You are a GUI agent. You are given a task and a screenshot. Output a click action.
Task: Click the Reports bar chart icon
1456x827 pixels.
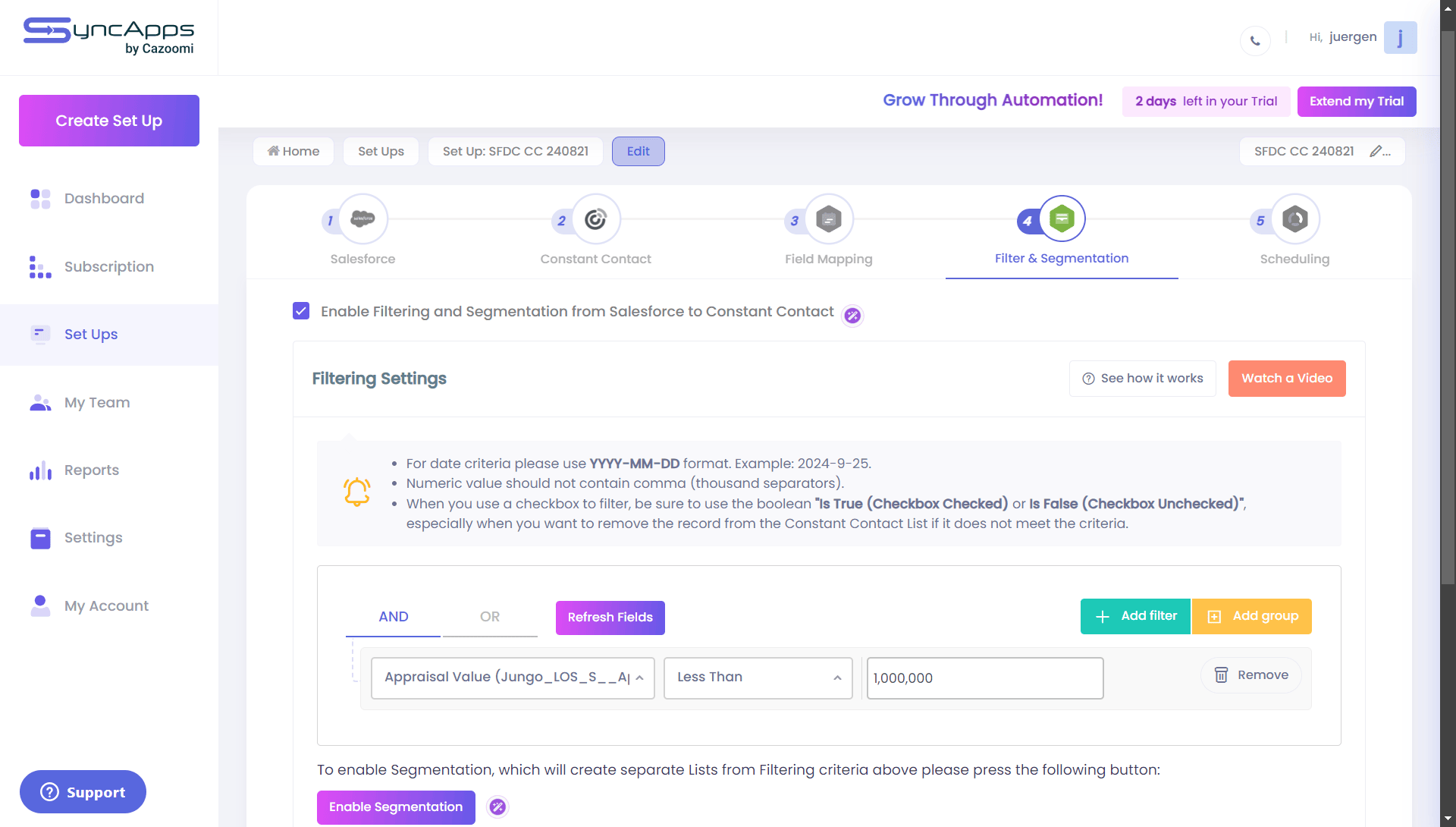40,470
